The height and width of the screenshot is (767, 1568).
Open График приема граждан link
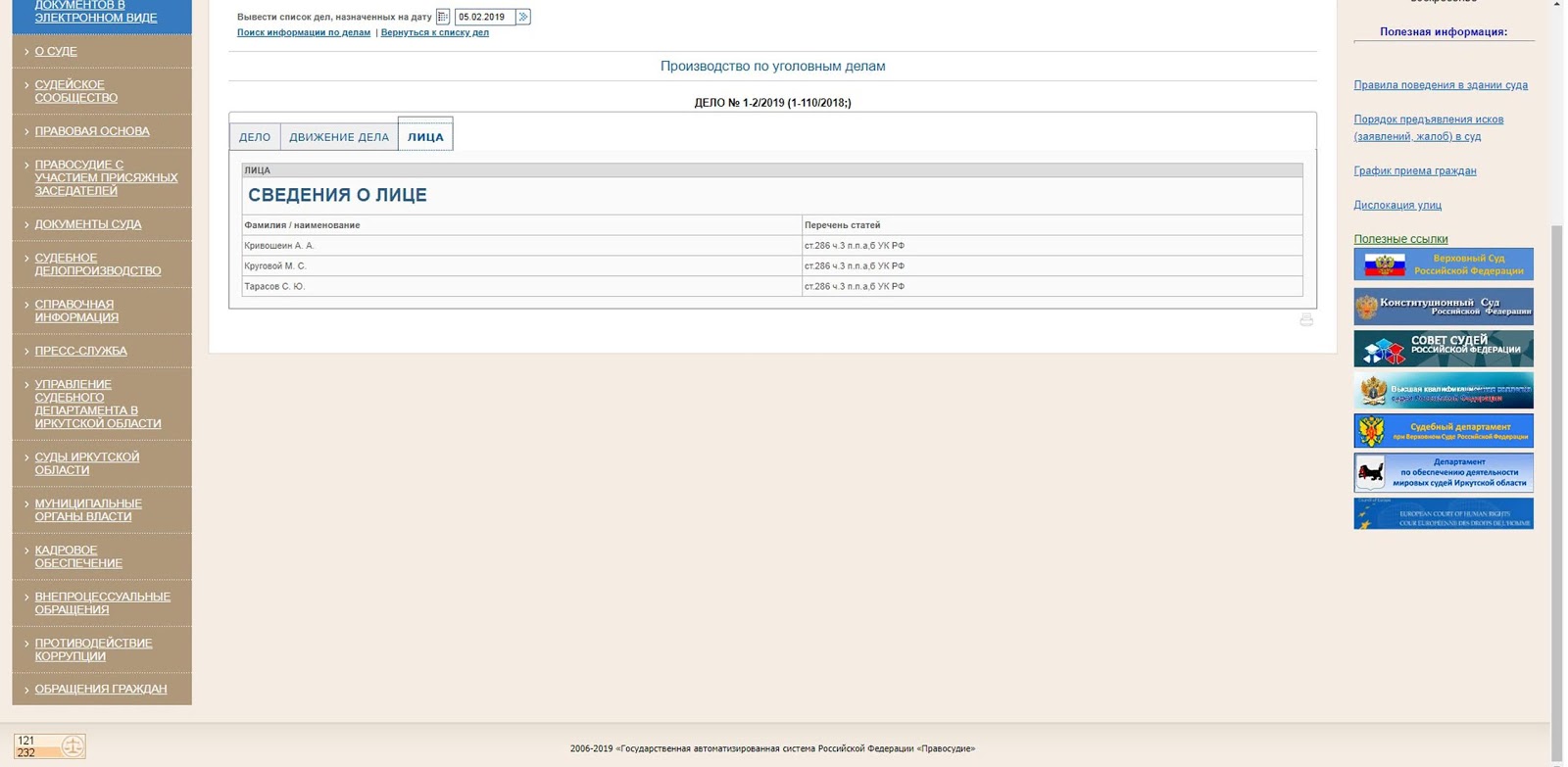tap(1414, 170)
